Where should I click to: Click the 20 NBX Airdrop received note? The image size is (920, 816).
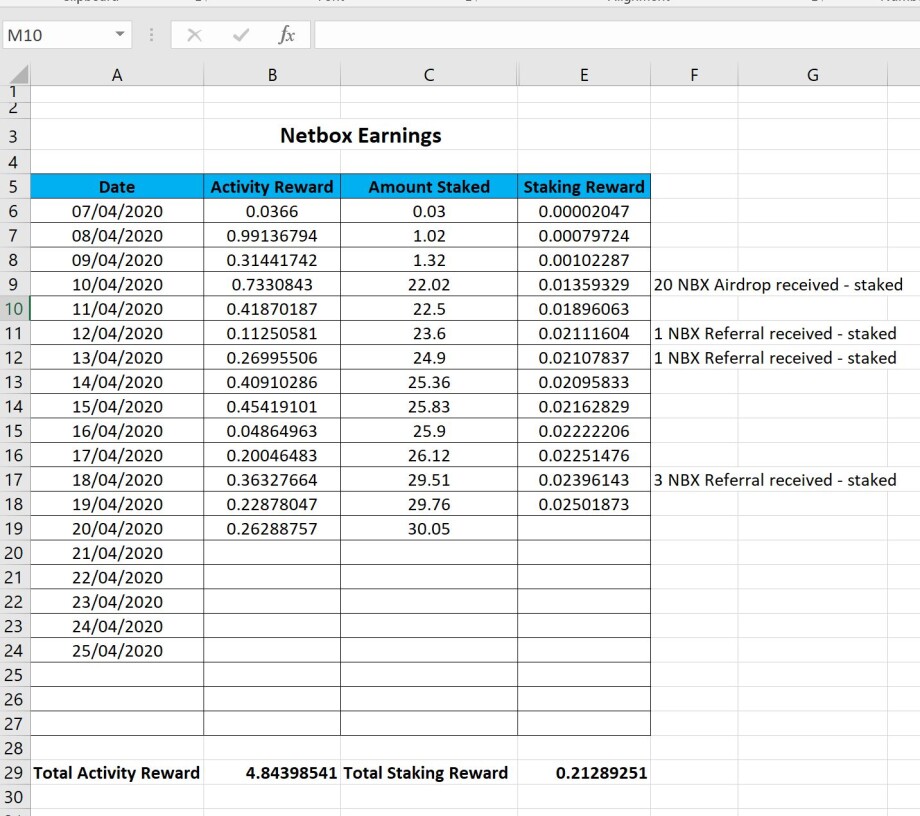tap(778, 285)
